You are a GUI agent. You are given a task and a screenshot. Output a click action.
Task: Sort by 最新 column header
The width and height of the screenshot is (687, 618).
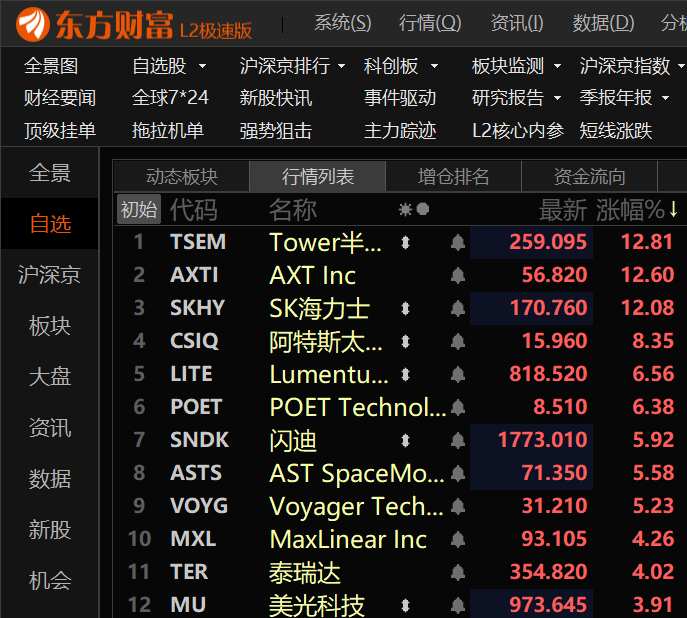[563, 210]
